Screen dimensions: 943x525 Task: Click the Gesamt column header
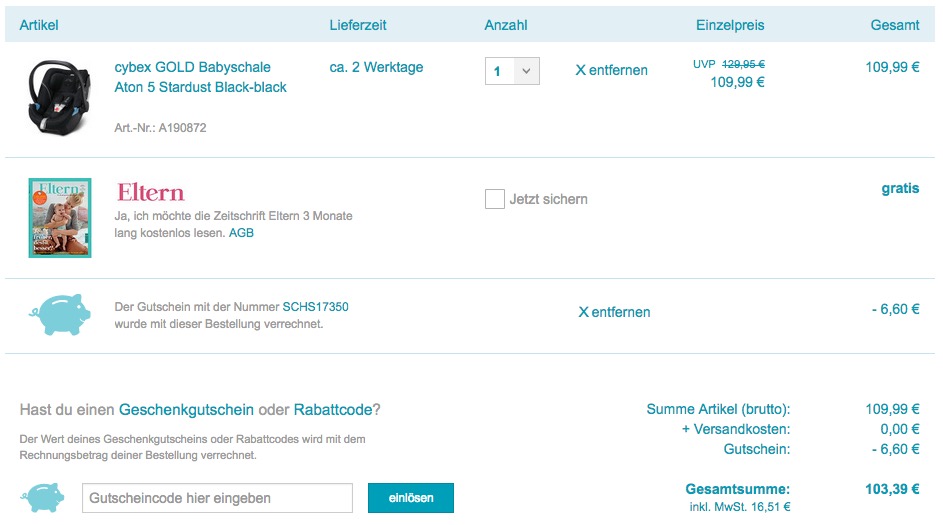point(894,25)
